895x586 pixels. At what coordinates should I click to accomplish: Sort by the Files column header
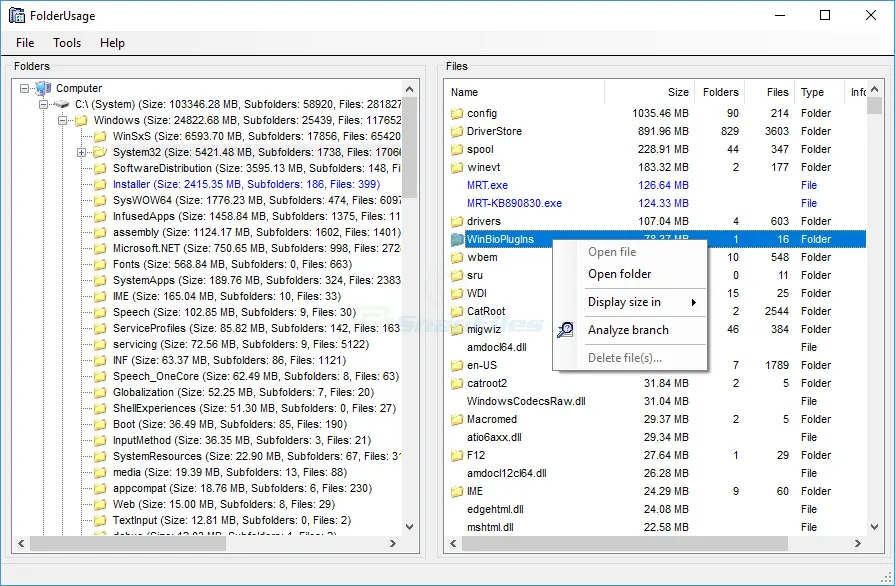point(769,92)
